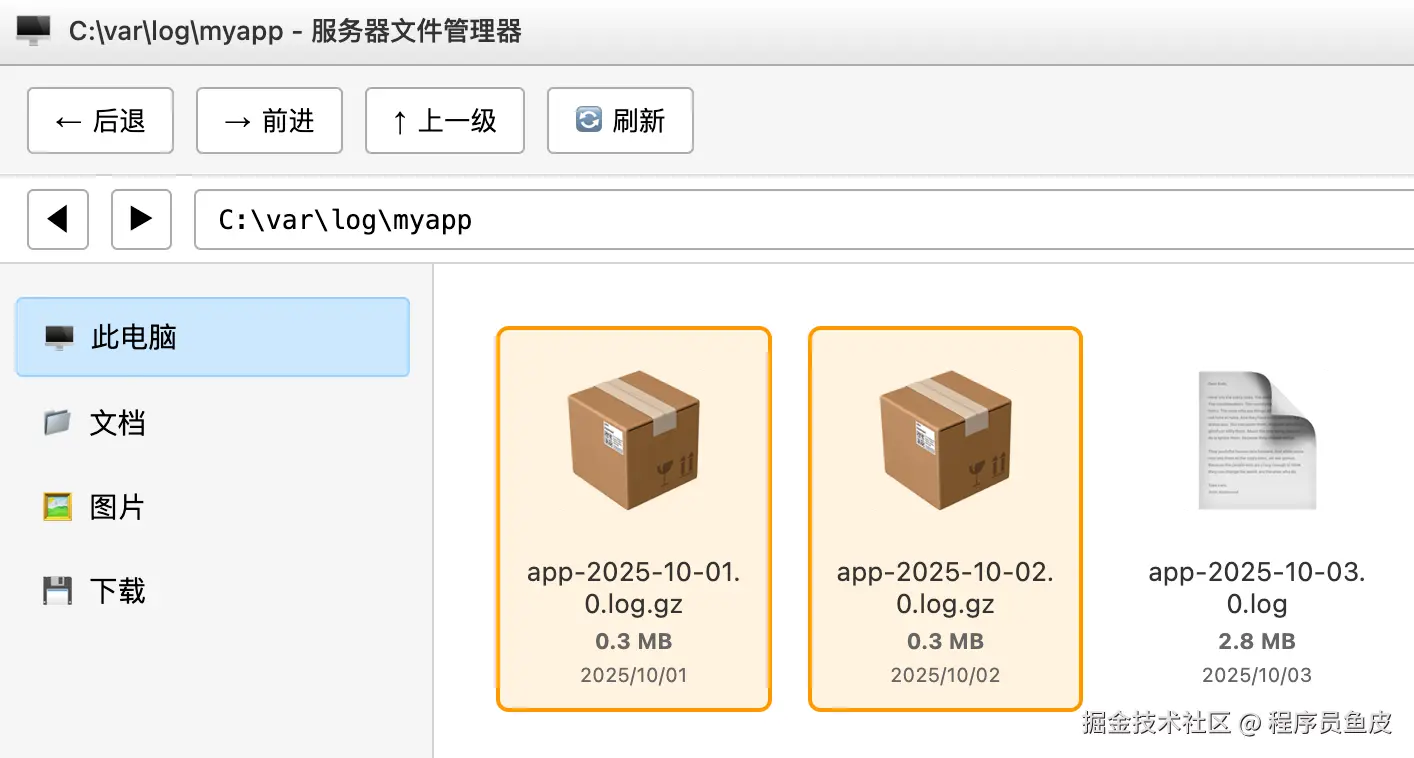This screenshot has height=758, width=1414.
Task: Click the app-2025-10-01.0.log.gz filename label
Action: click(634, 588)
